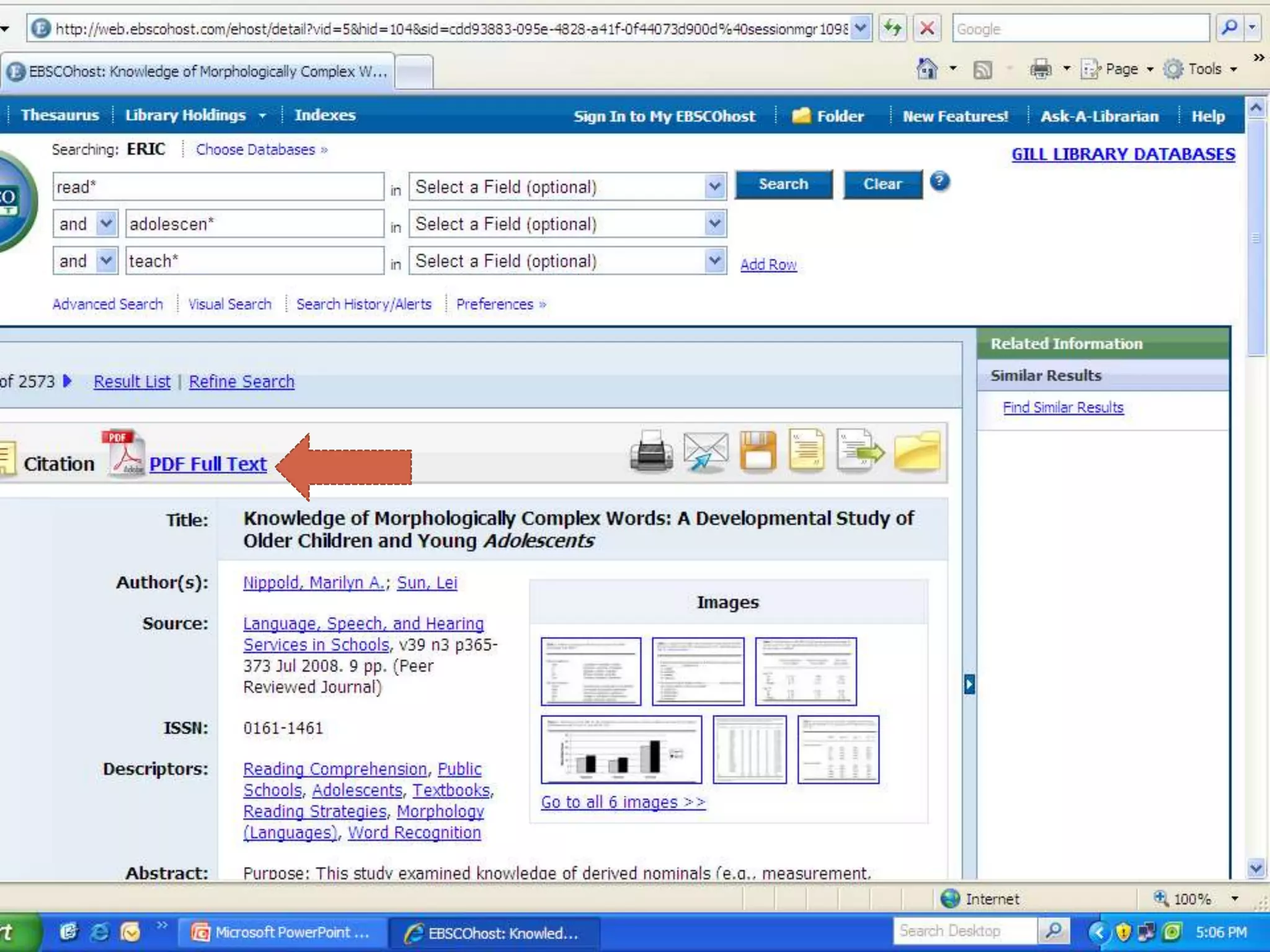
Task: Open the bar chart image thumbnail
Action: tap(621, 749)
